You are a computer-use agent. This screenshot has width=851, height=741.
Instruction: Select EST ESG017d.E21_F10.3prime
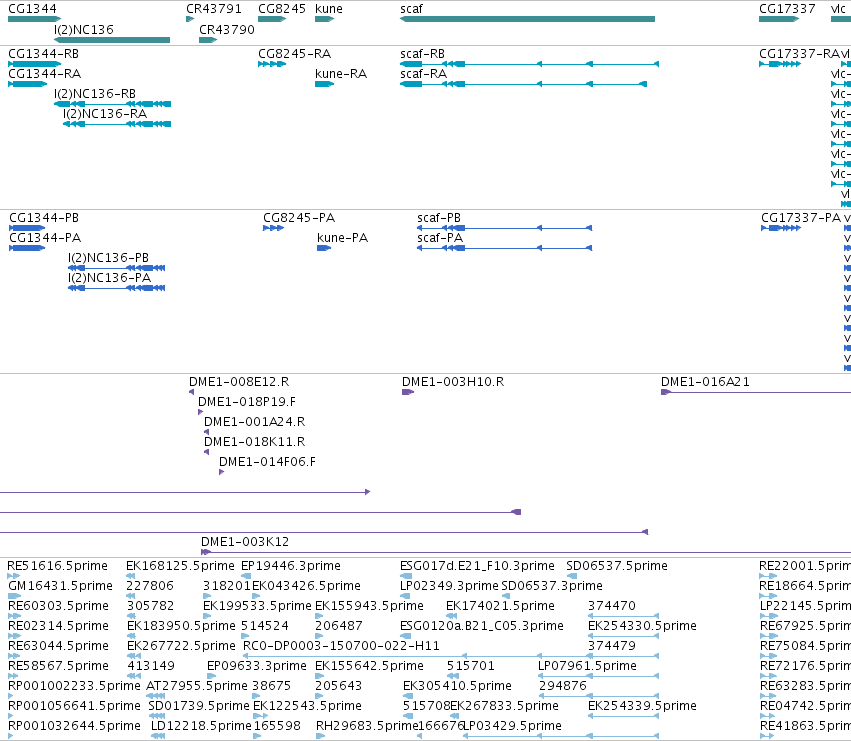(x=478, y=566)
